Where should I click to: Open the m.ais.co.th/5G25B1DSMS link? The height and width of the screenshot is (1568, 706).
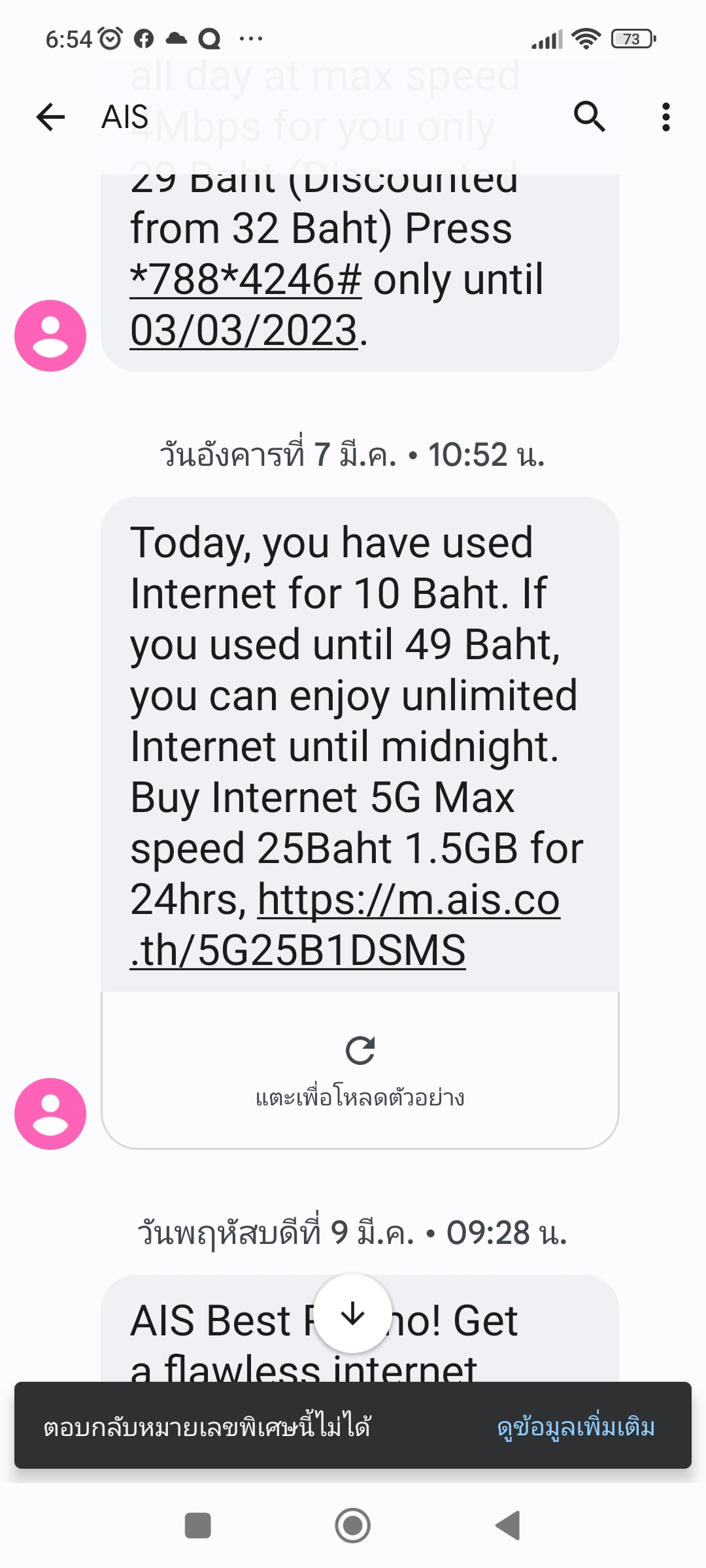pyautogui.click(x=345, y=924)
